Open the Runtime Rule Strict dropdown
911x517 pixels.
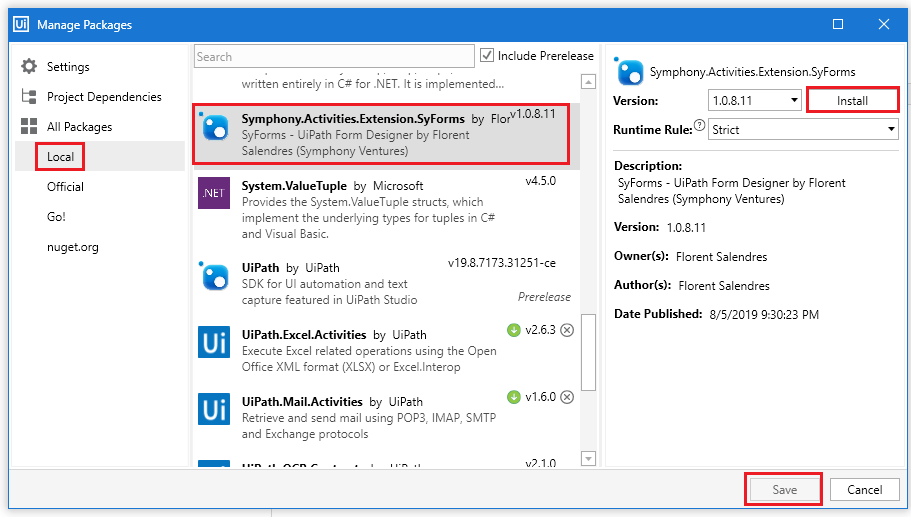[804, 130]
